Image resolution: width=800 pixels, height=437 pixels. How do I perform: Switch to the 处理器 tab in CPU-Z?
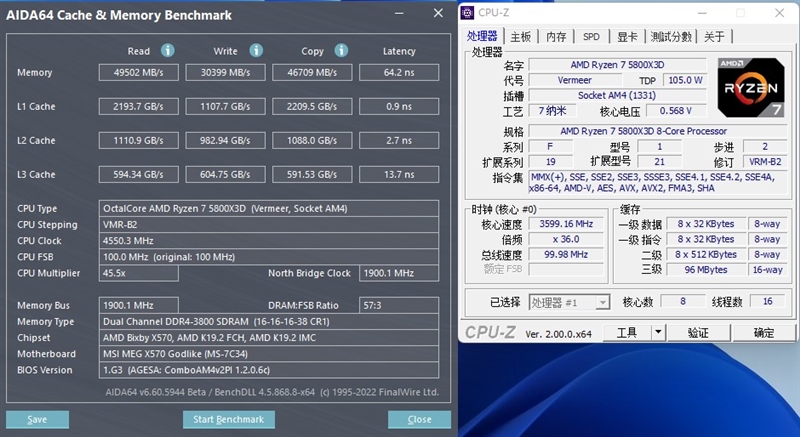(482, 36)
